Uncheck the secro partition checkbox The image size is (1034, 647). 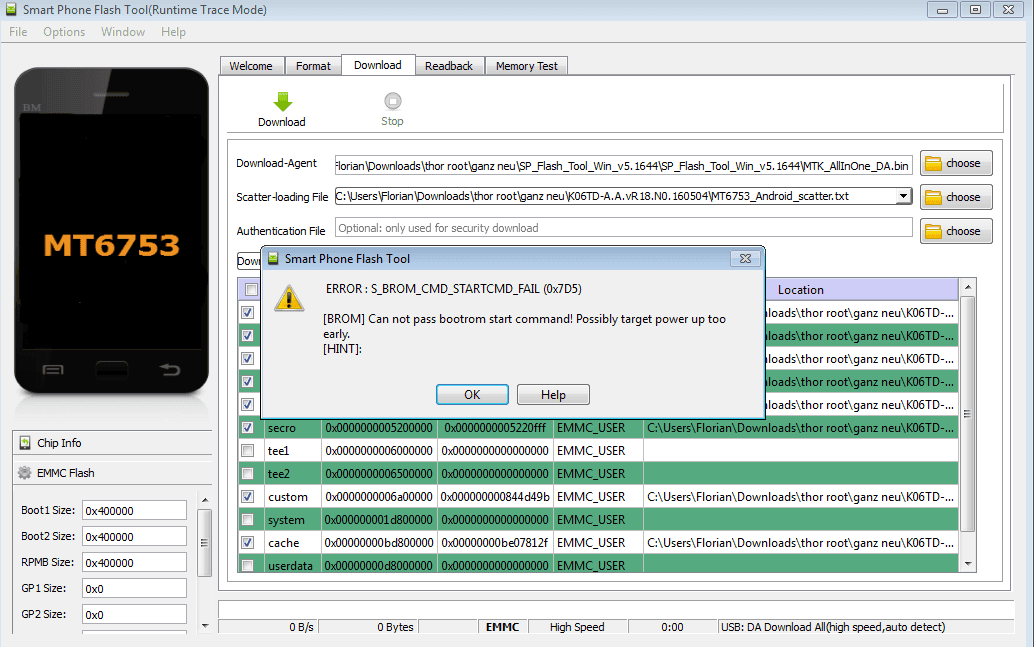[247, 427]
